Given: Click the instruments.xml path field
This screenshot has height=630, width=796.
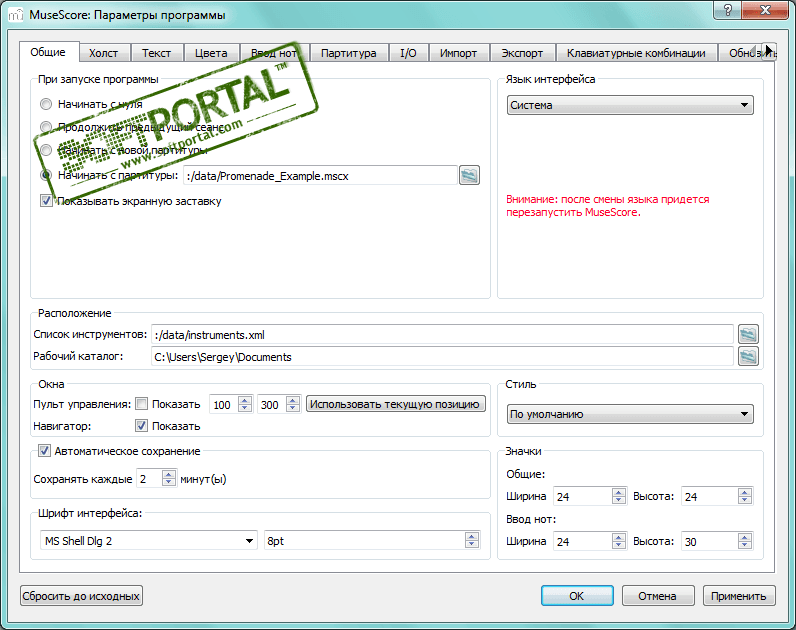Looking at the screenshot, I should pos(442,335).
